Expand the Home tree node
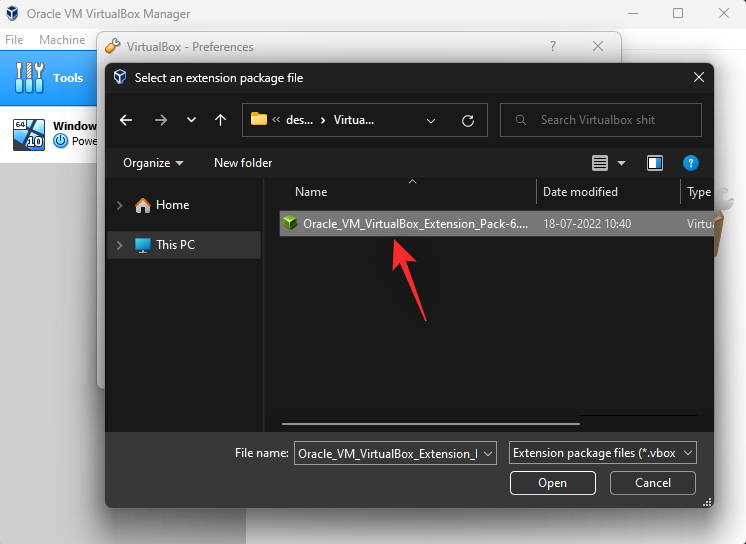This screenshot has height=544, width=746. 120,205
